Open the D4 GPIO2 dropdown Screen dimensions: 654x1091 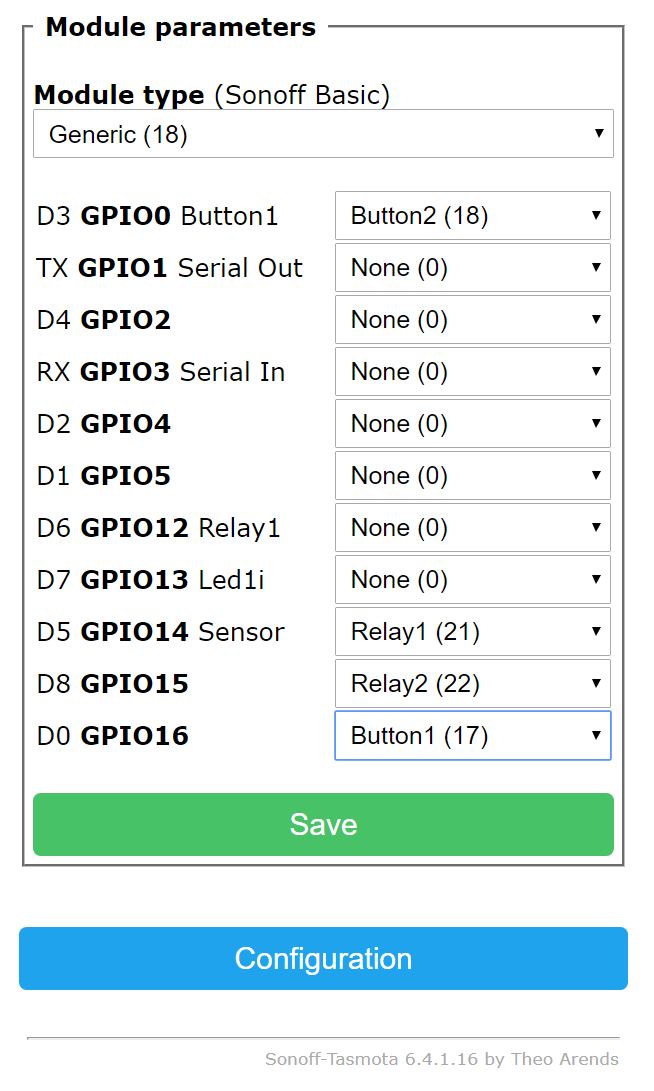[x=472, y=320]
